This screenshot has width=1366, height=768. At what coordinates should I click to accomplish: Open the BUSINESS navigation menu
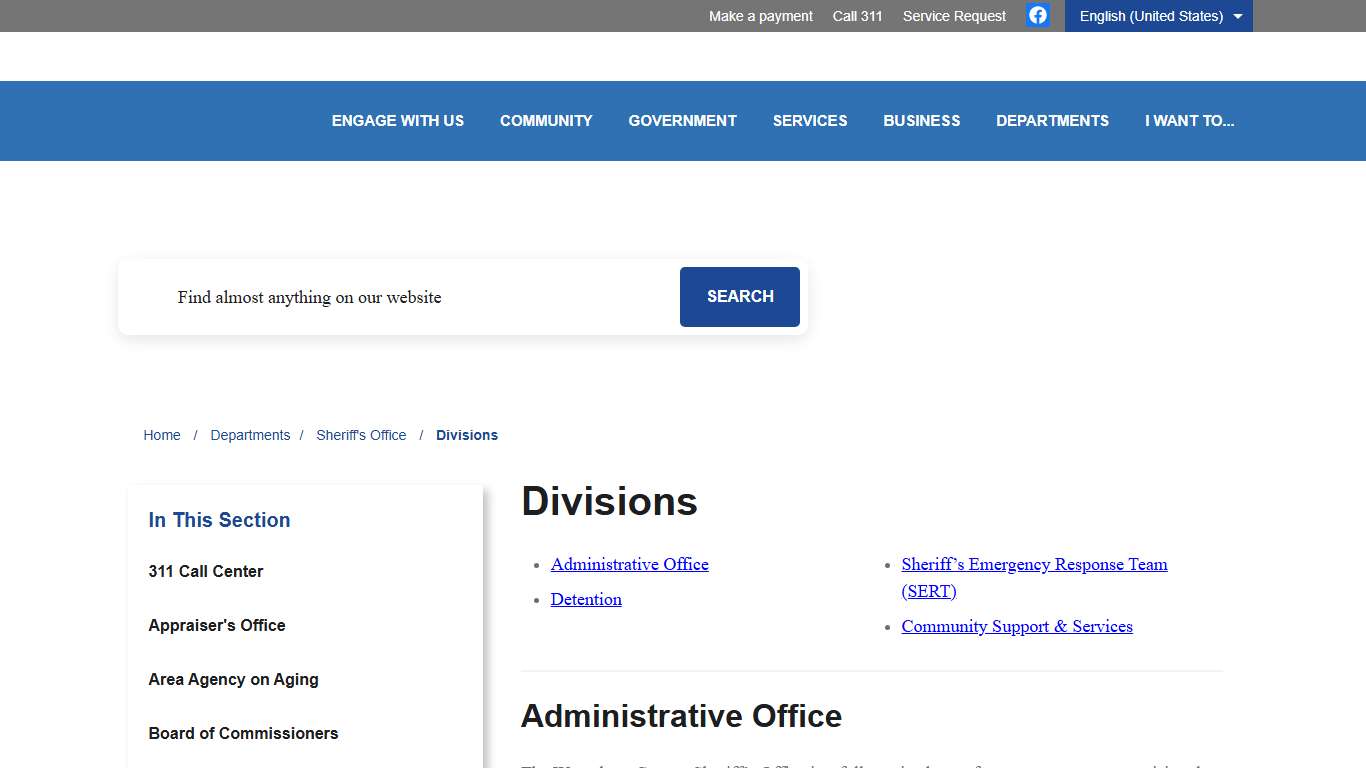click(x=921, y=120)
